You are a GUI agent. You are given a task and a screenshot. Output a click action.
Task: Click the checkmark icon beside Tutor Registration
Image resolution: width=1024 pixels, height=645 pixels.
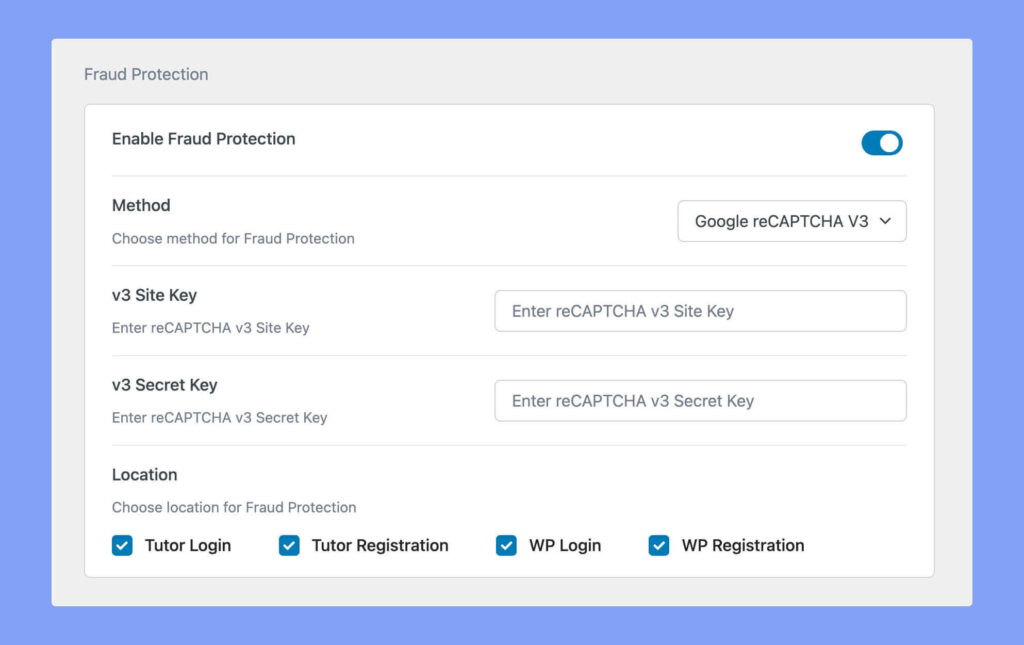[289, 545]
